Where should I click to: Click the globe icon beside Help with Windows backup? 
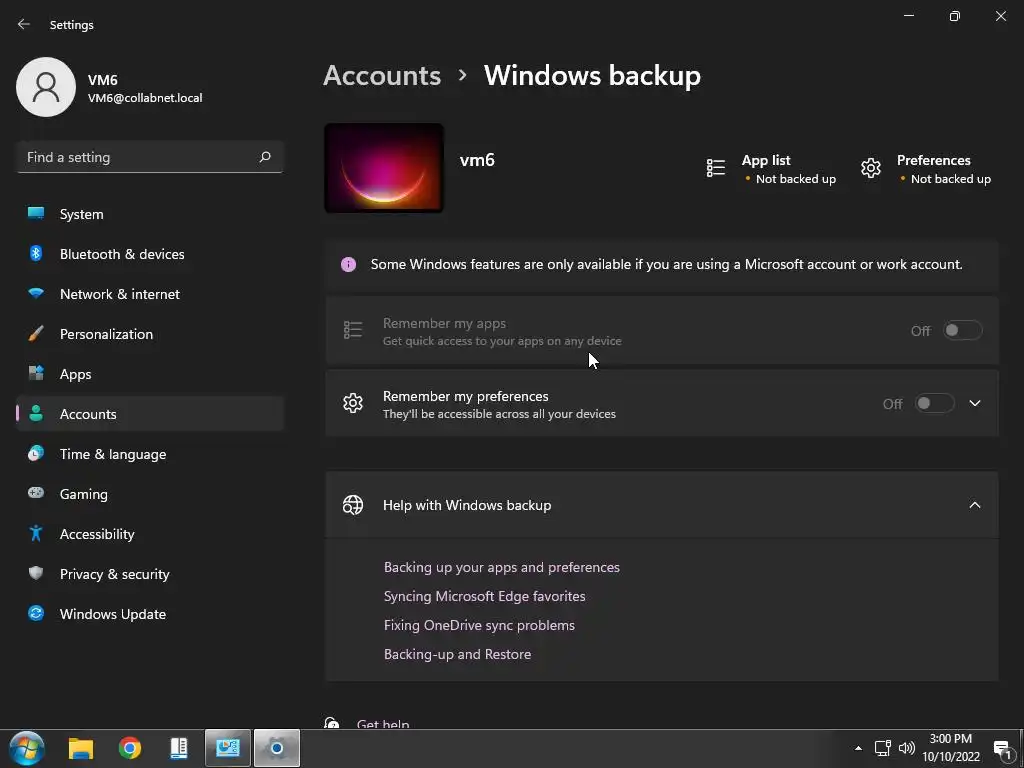pyautogui.click(x=353, y=505)
